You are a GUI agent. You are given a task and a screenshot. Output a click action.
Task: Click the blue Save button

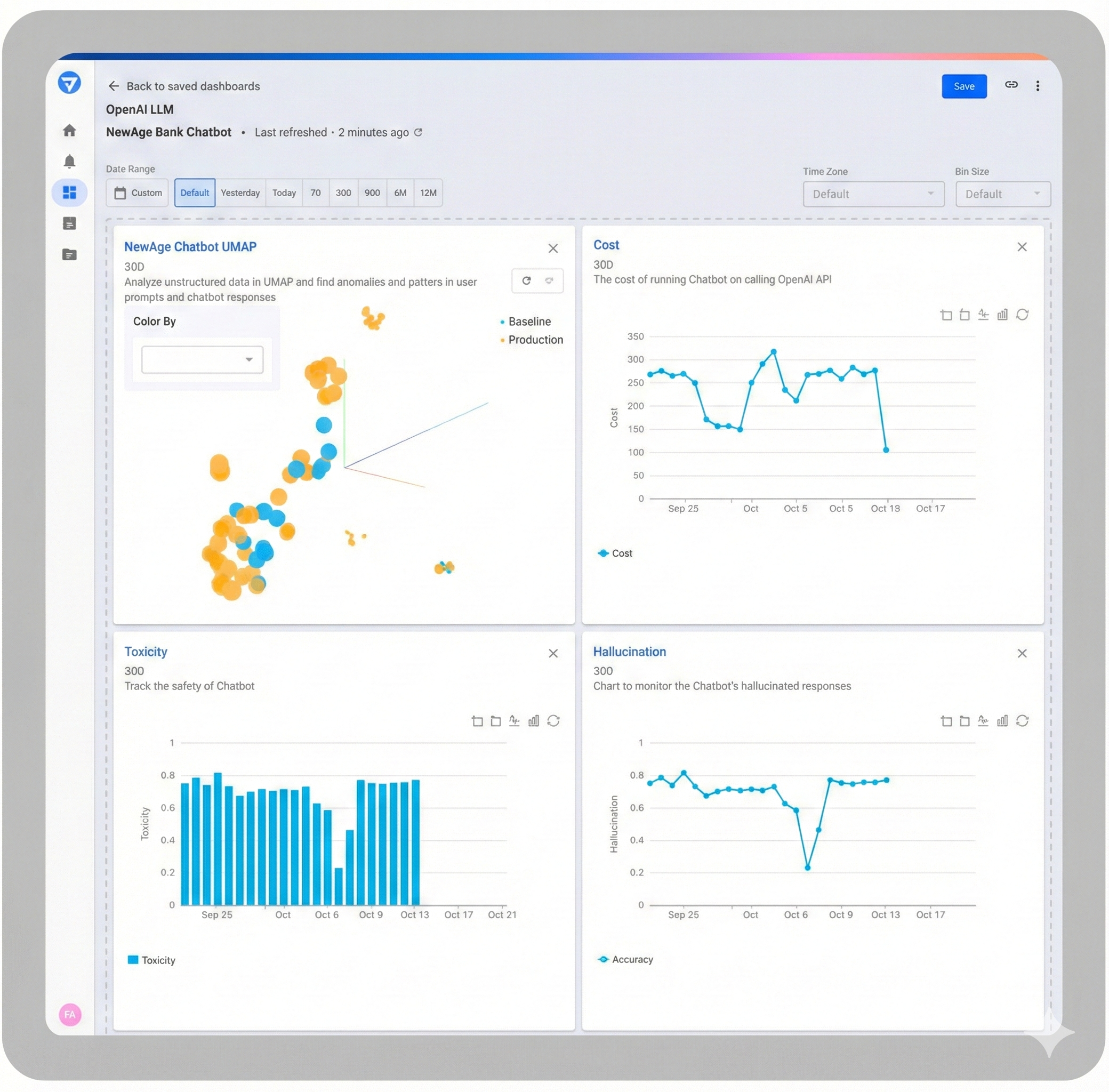(963, 86)
